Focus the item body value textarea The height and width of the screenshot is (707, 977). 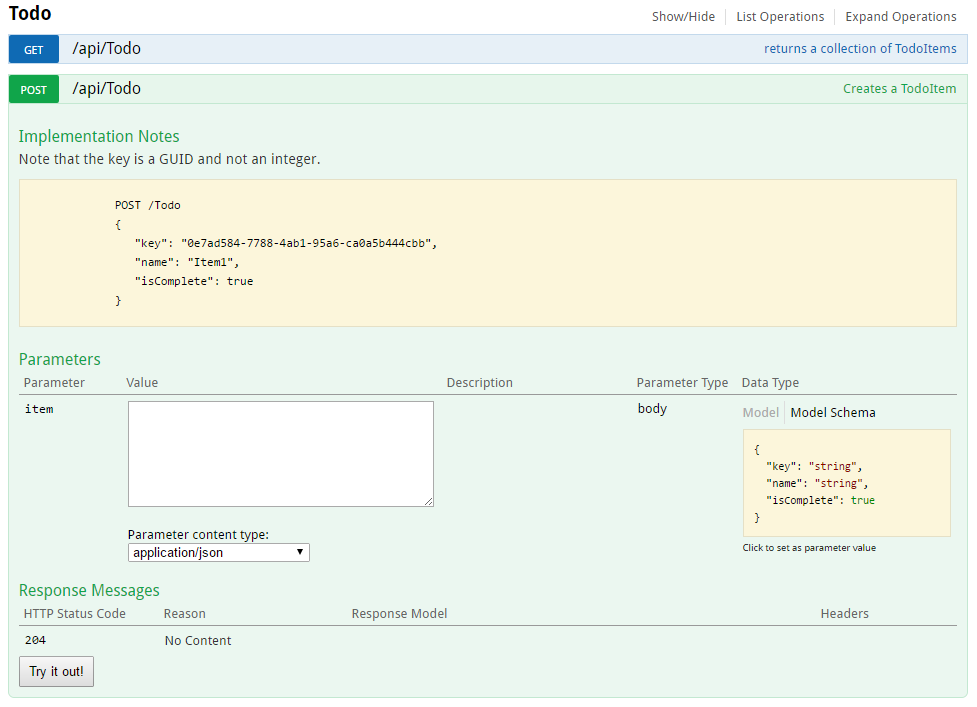pyautogui.click(x=280, y=453)
